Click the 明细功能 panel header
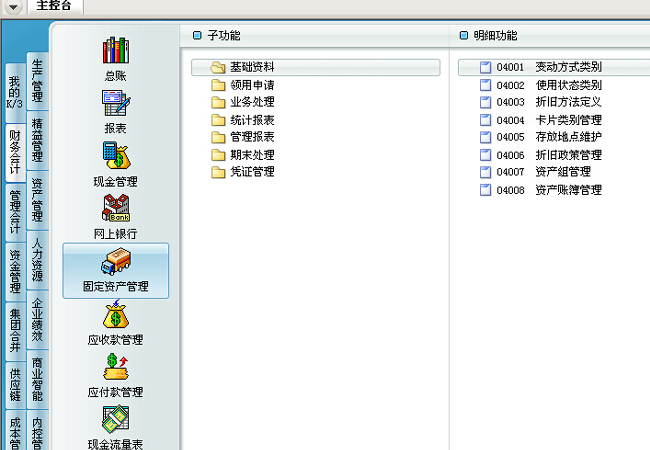Screen dimensions: 650x450 click(x=495, y=36)
